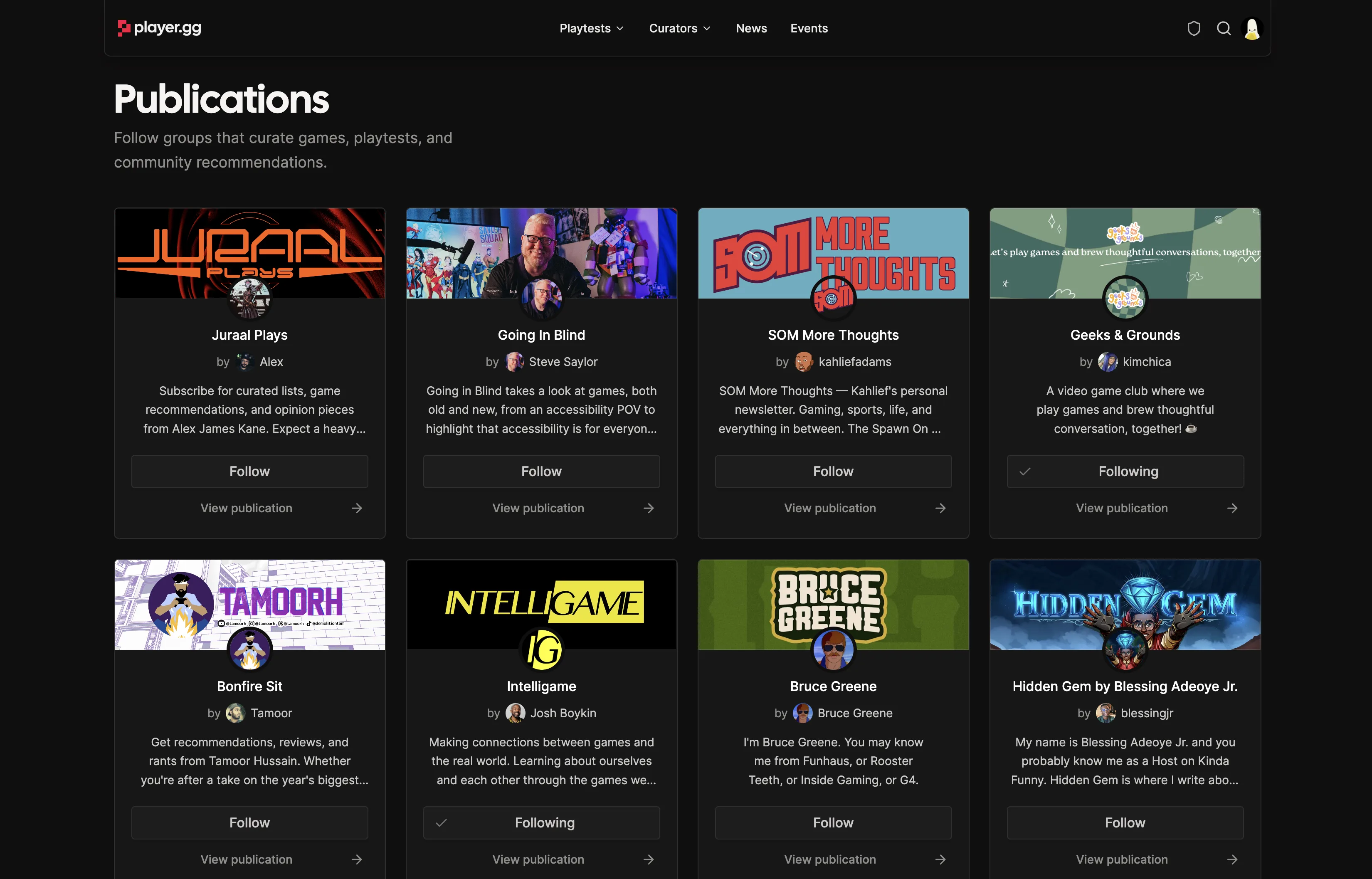The height and width of the screenshot is (879, 1372).
Task: View publication for SOM More Thoughts
Action: tap(833, 508)
